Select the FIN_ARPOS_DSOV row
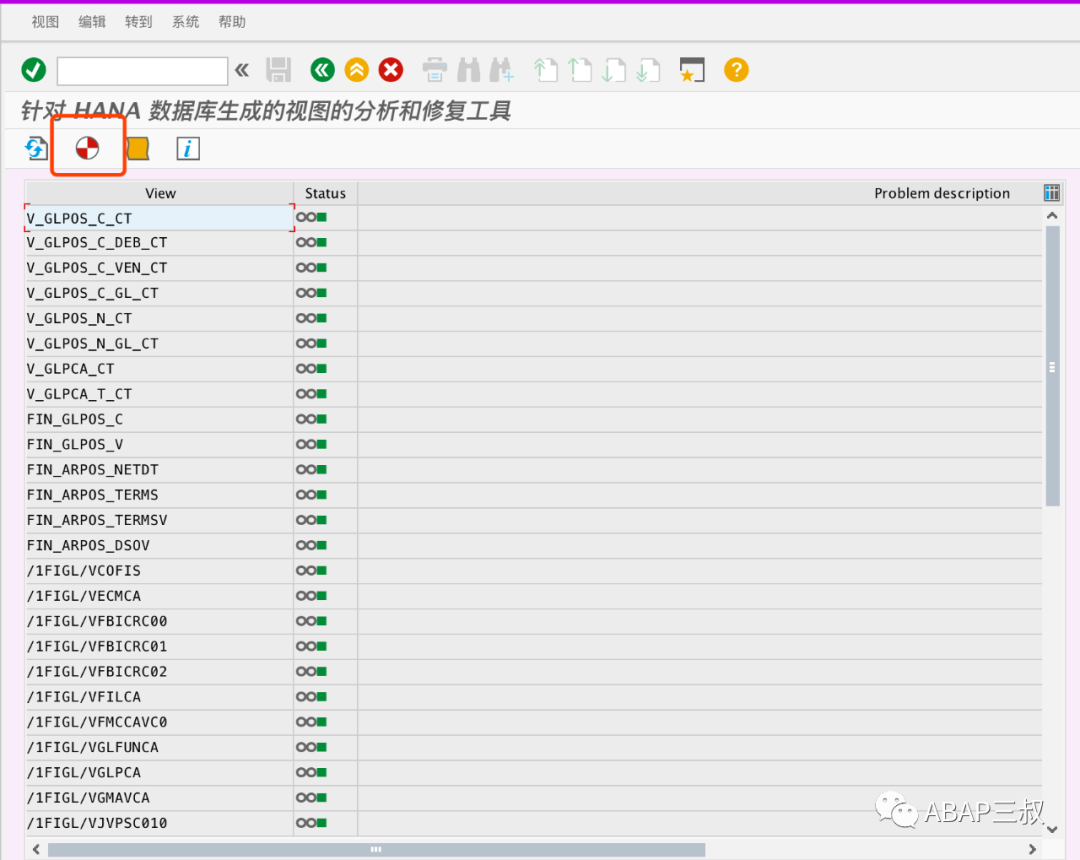 [x=533, y=545]
